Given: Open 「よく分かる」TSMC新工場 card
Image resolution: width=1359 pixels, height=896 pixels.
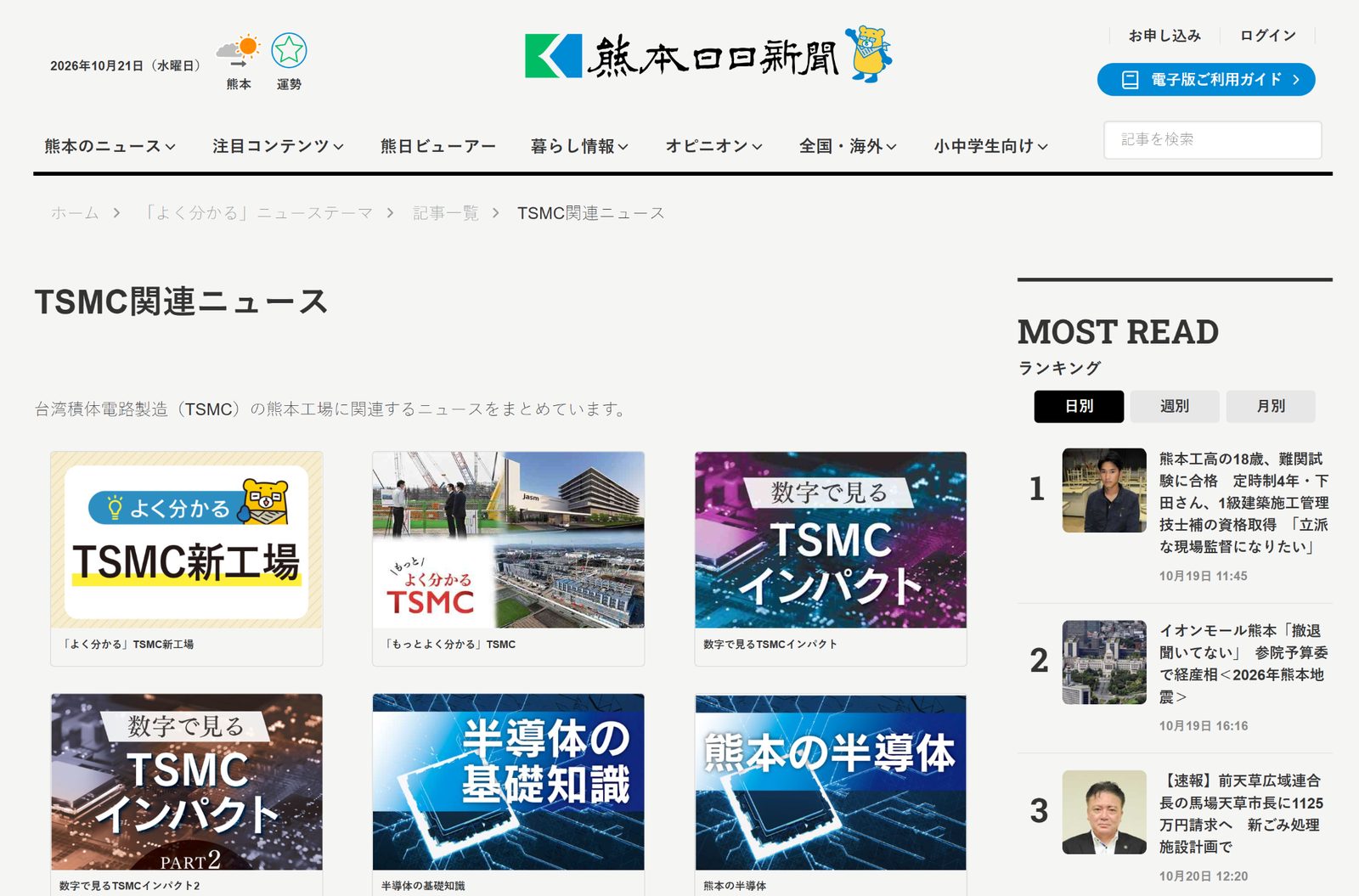Looking at the screenshot, I should pyautogui.click(x=186, y=558).
